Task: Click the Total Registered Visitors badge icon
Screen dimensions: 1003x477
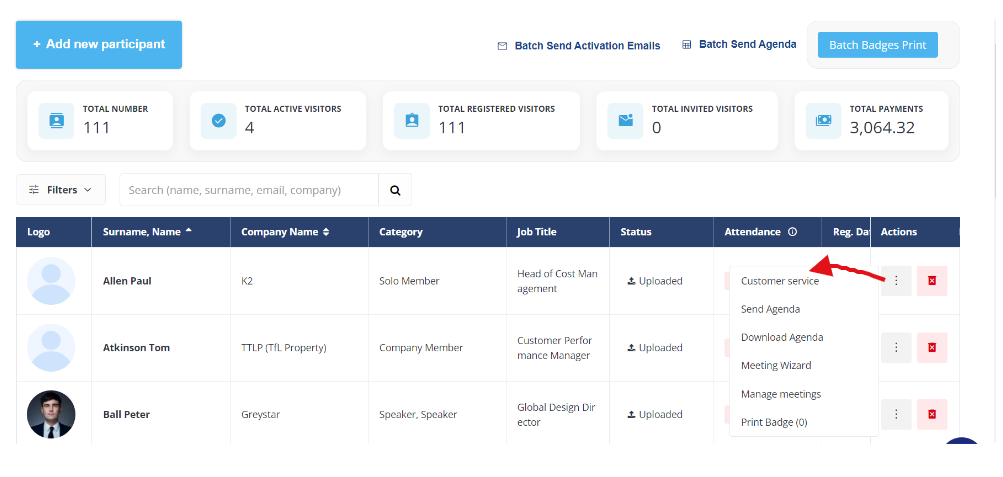Action: pos(412,120)
